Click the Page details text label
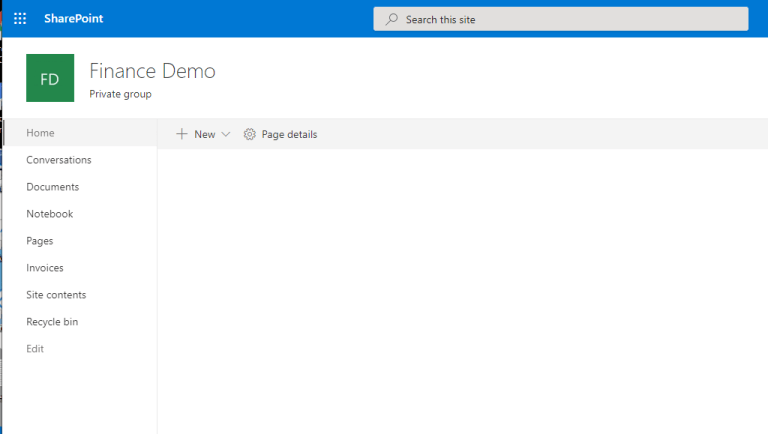Screen dimensions: 768x434 click(x=289, y=134)
